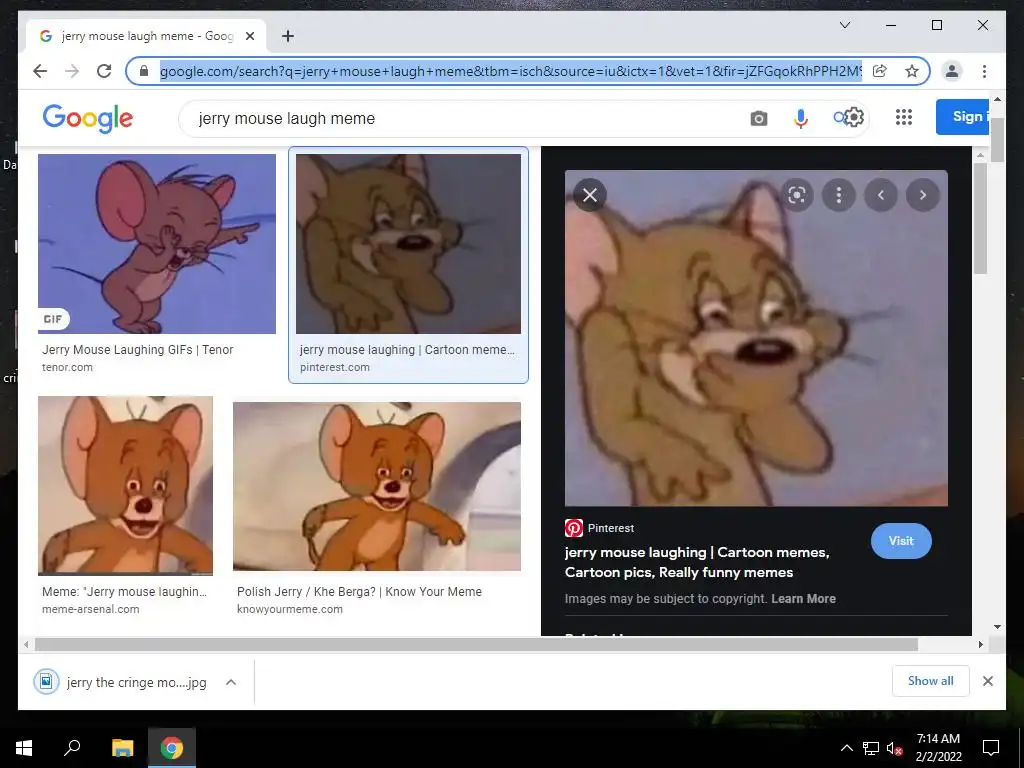1024x768 pixels.
Task: Open the Chrome three-dot menu
Action: [x=984, y=71]
